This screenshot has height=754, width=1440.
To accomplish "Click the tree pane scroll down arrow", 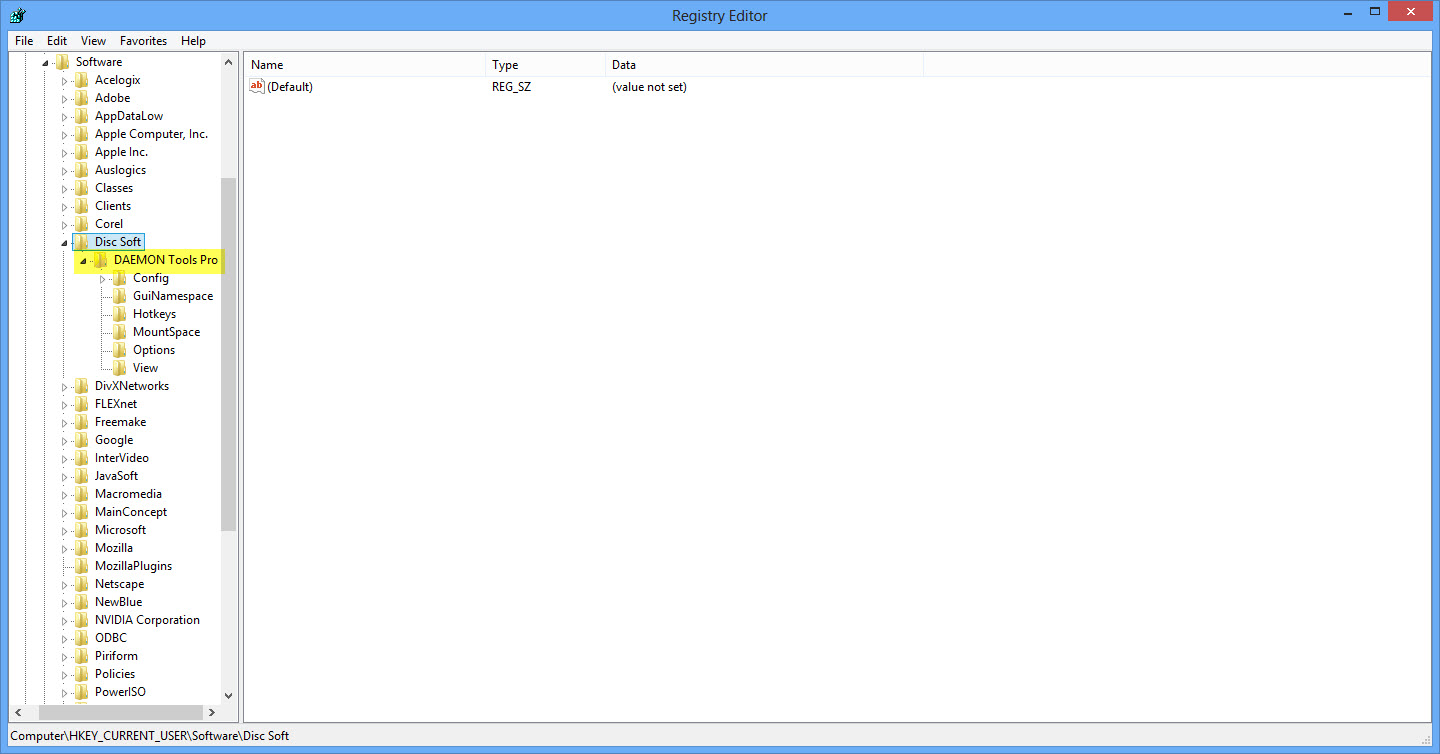I will point(228,695).
